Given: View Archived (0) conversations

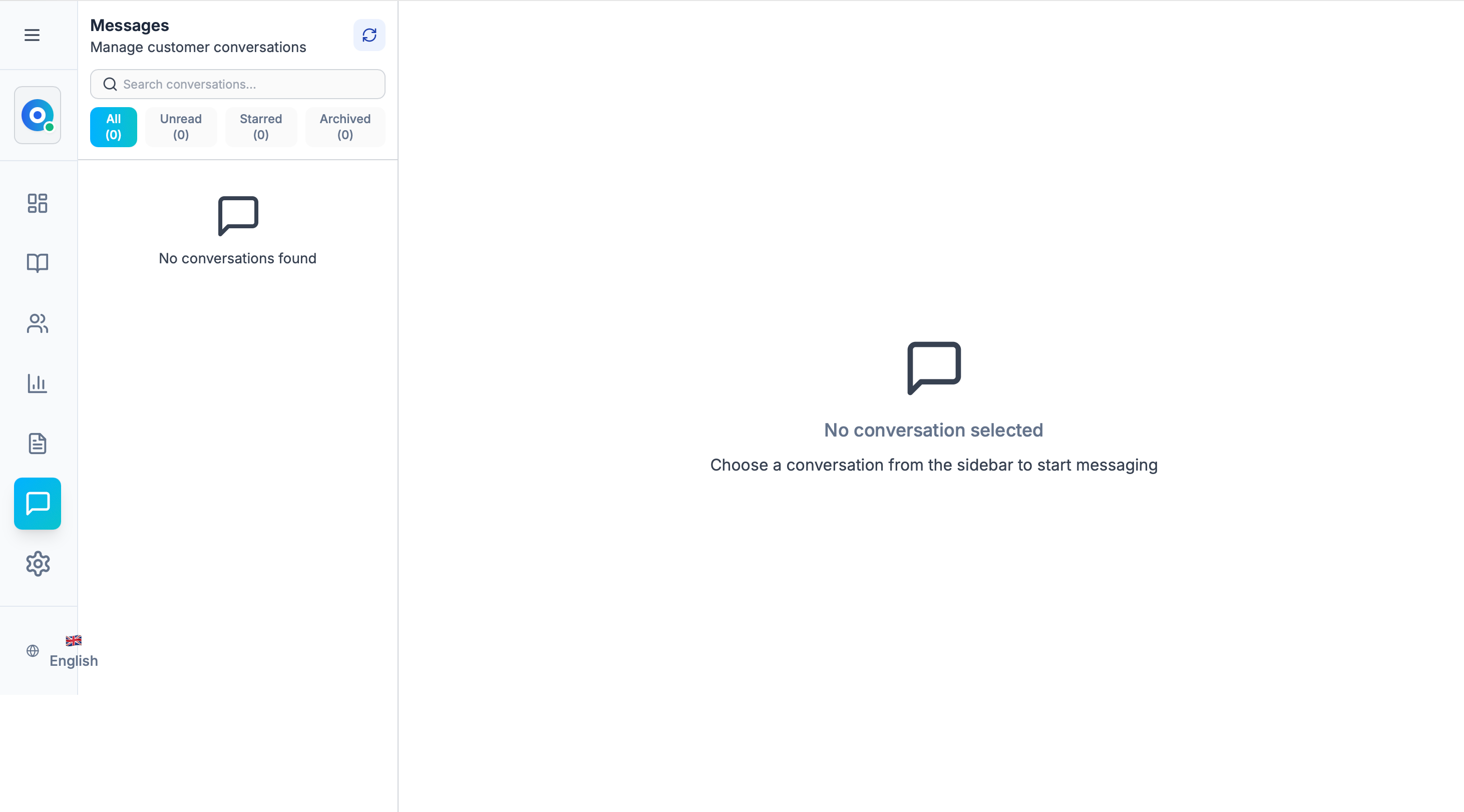Looking at the screenshot, I should tap(345, 127).
